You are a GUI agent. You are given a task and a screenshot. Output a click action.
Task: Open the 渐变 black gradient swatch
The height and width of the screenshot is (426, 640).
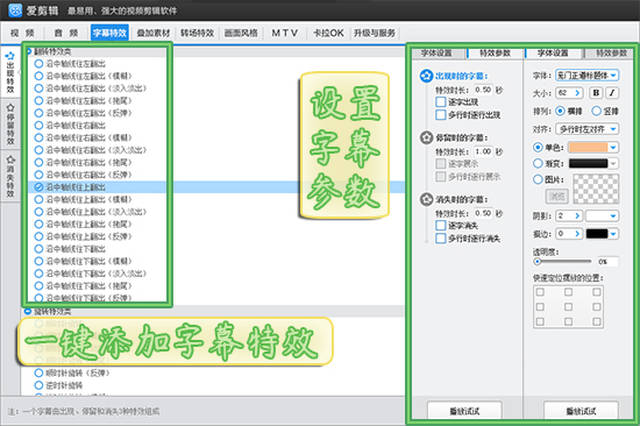click(x=593, y=163)
